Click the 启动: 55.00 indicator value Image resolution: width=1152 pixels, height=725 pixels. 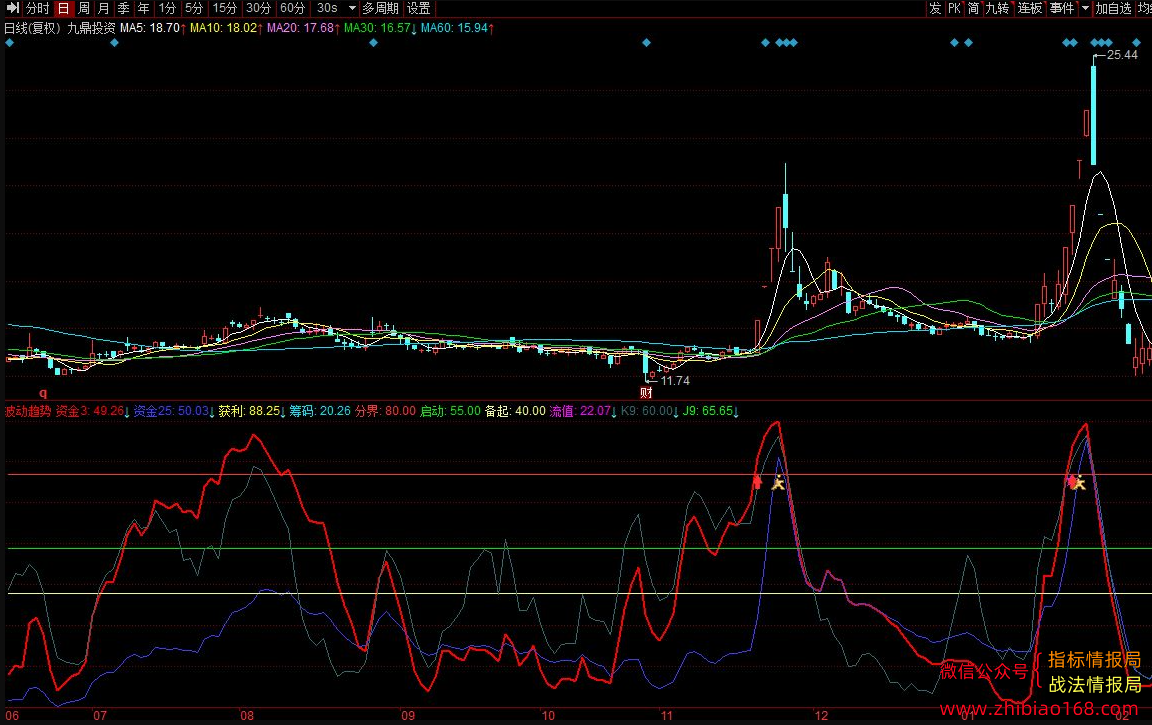pos(450,411)
